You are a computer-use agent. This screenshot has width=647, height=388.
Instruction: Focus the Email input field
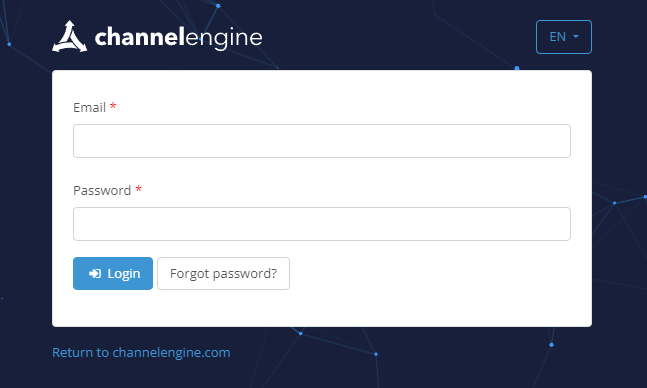pos(322,141)
